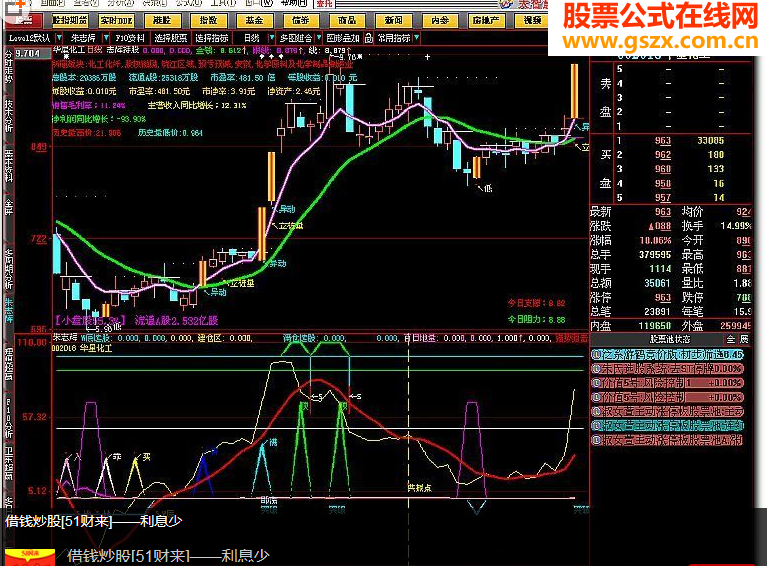Click L icon of top cyan stock pool row
The image size is (770, 566).
(x=597, y=354)
